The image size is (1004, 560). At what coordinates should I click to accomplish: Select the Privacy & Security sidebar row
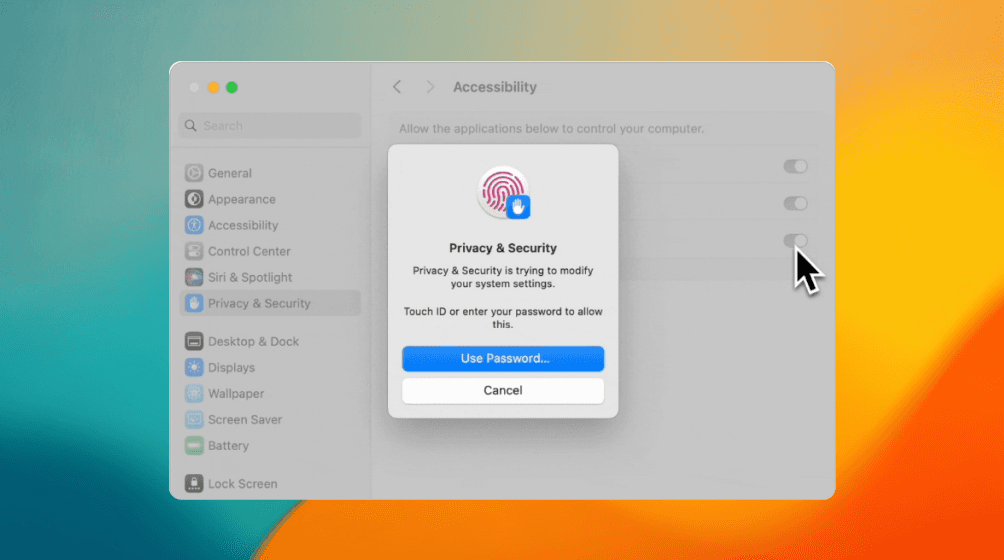click(x=270, y=303)
